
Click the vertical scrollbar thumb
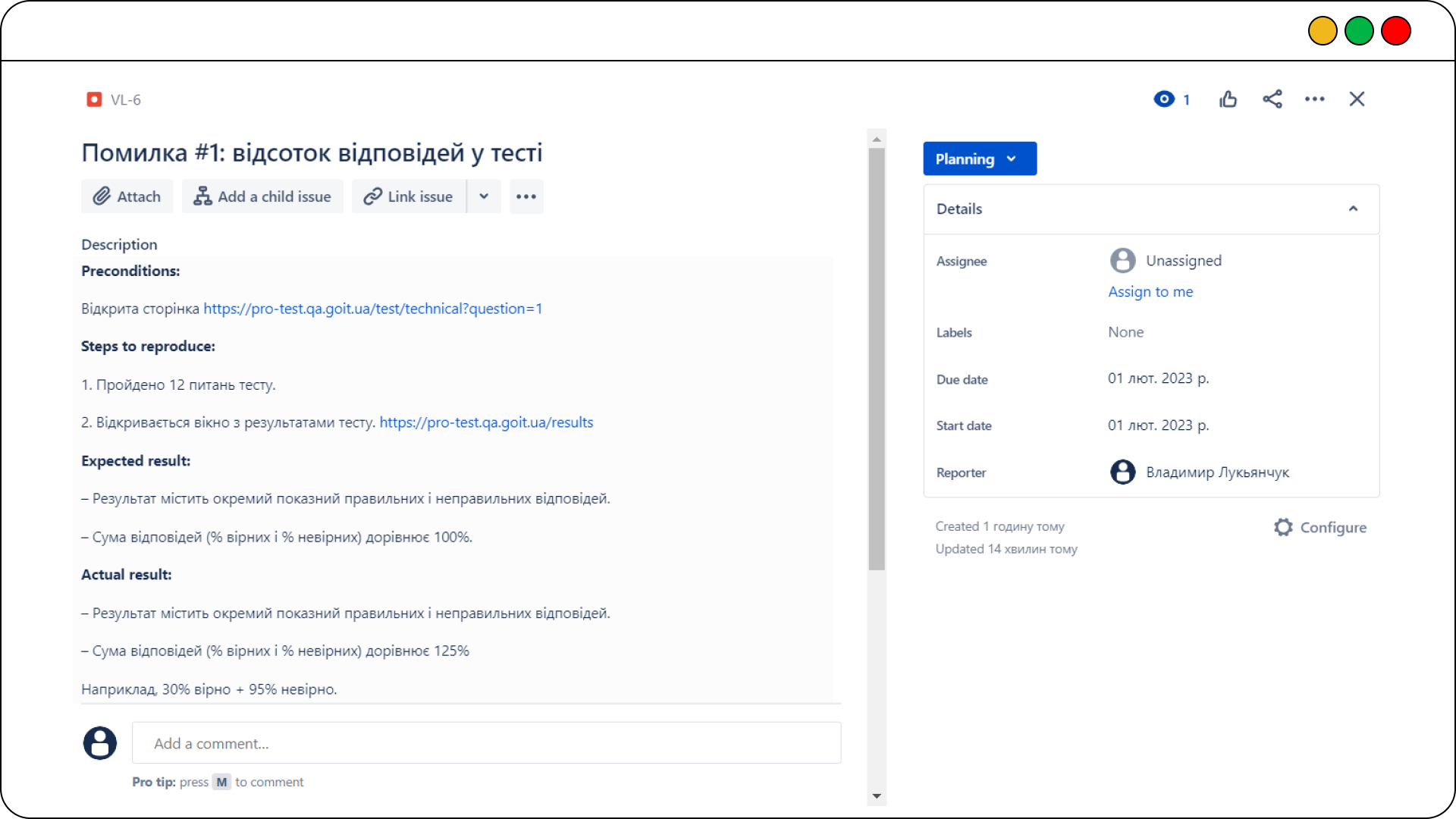pos(877,359)
